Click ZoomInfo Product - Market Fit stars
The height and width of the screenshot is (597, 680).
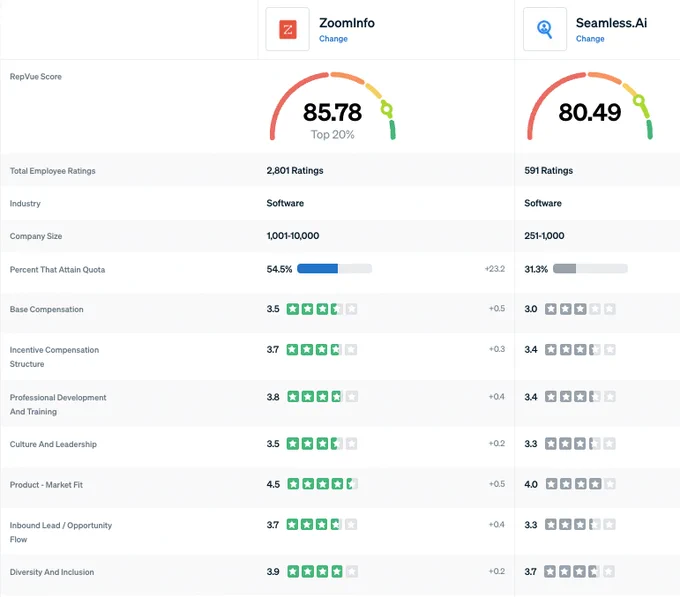[322, 484]
